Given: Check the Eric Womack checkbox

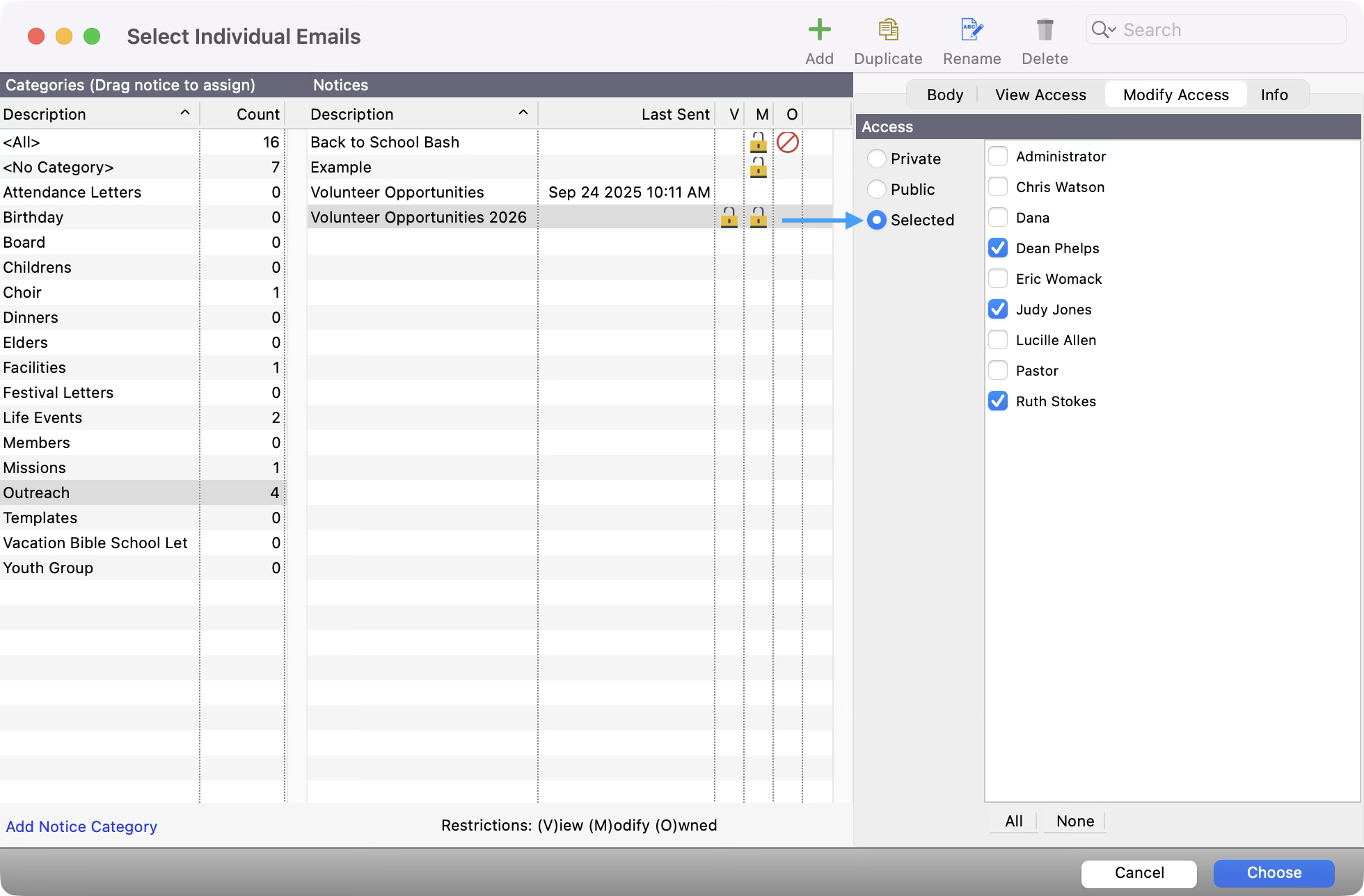Looking at the screenshot, I should tap(998, 279).
